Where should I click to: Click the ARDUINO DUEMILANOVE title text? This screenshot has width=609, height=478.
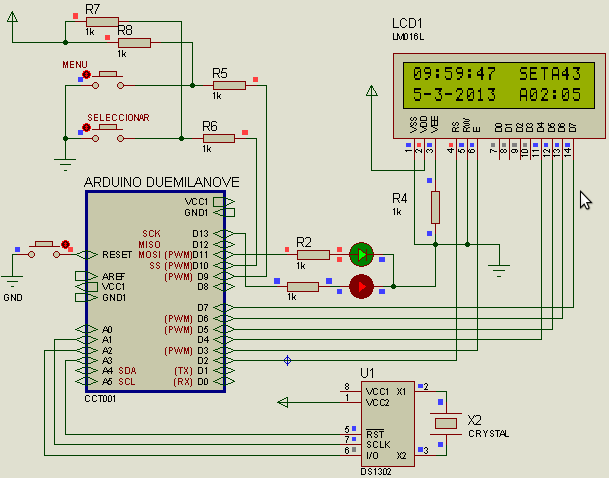162,182
